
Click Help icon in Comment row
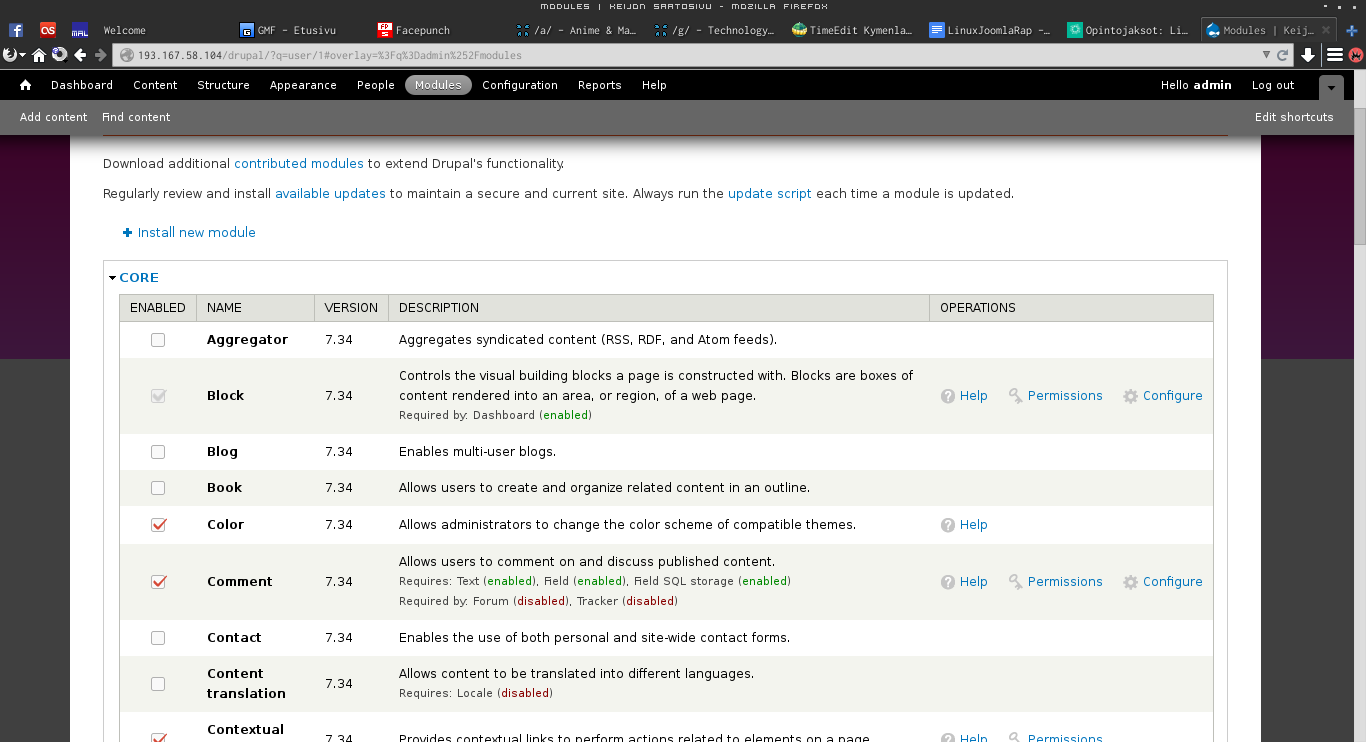pyautogui.click(x=948, y=582)
